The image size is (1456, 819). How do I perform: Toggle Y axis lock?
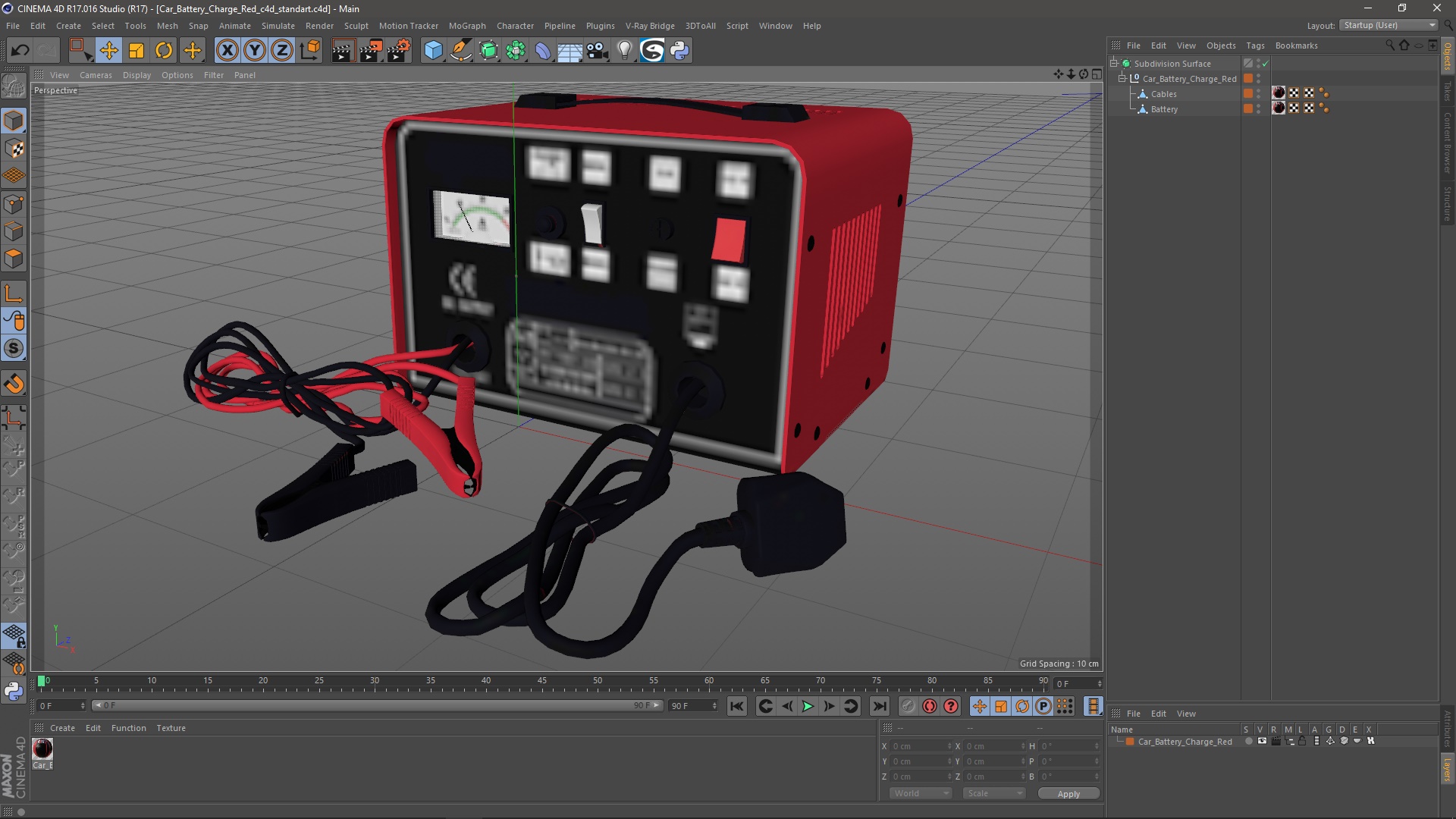[x=255, y=51]
